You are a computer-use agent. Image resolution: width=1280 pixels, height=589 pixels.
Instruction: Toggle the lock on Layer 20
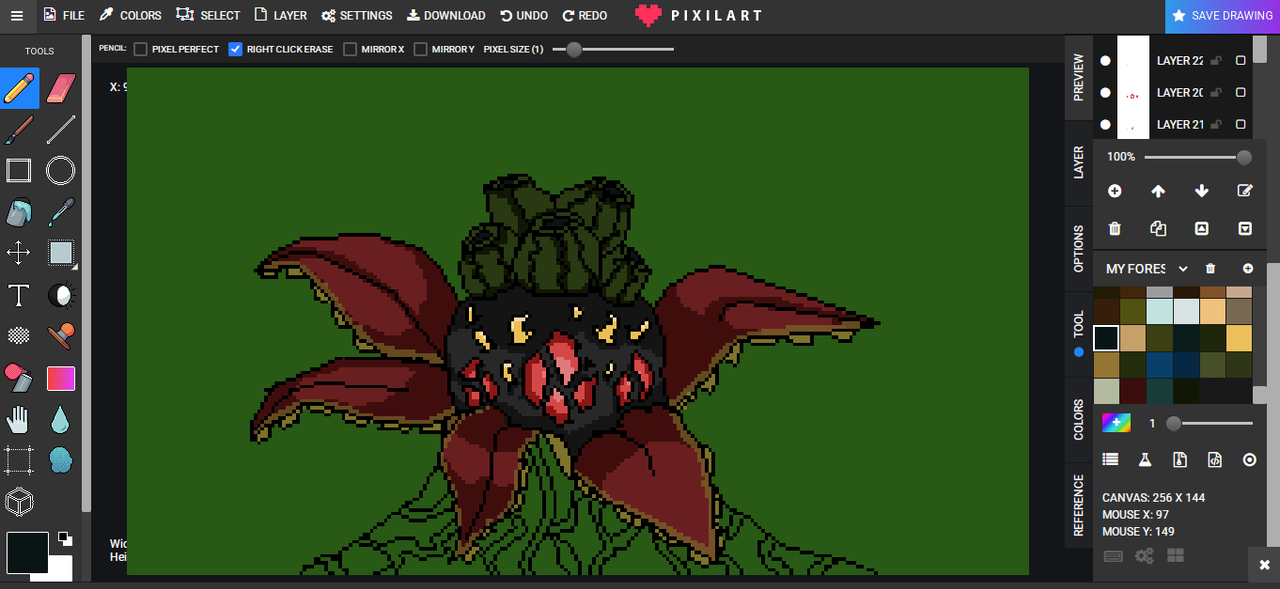tap(1216, 93)
